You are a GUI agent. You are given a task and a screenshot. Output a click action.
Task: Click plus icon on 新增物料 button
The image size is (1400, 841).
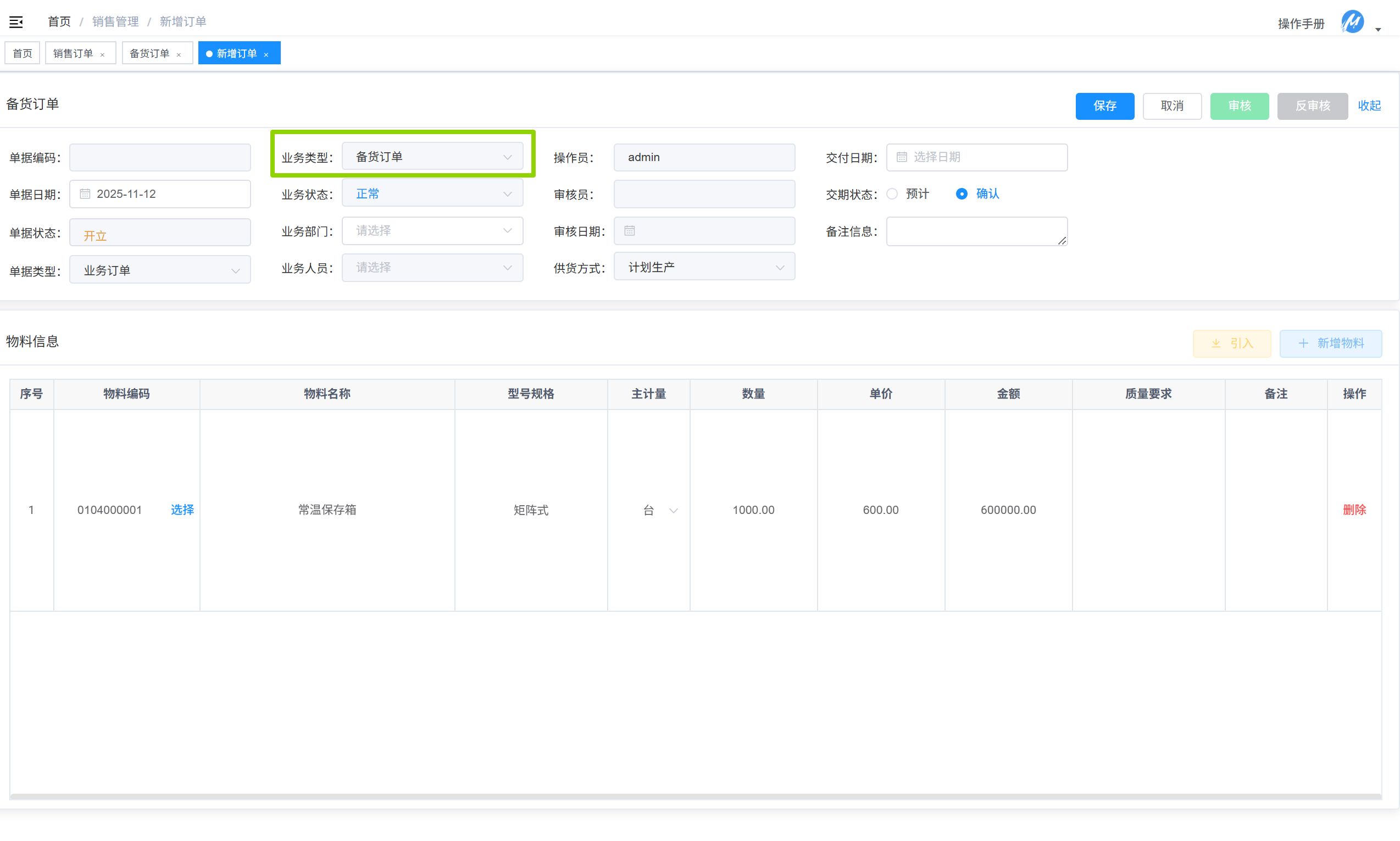(x=1303, y=344)
